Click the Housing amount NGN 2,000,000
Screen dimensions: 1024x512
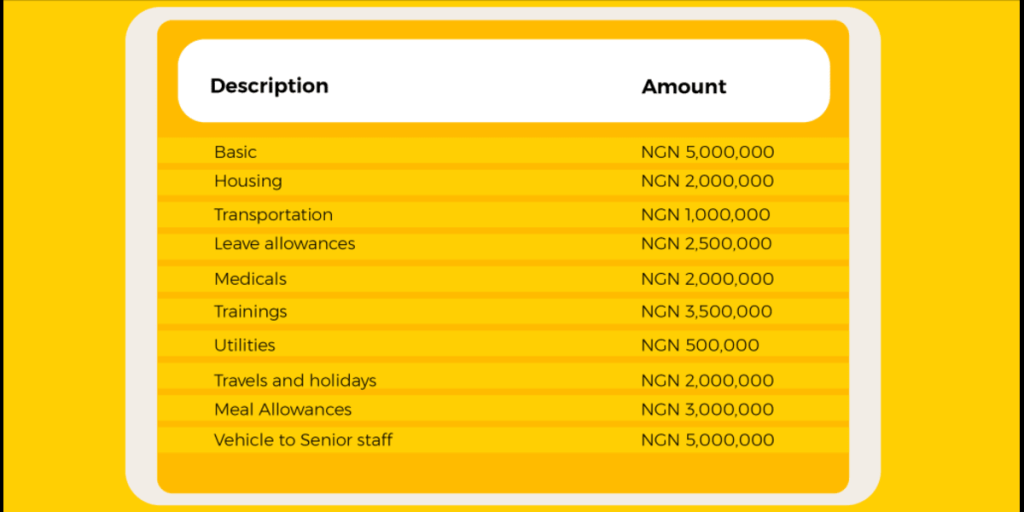[707, 181]
